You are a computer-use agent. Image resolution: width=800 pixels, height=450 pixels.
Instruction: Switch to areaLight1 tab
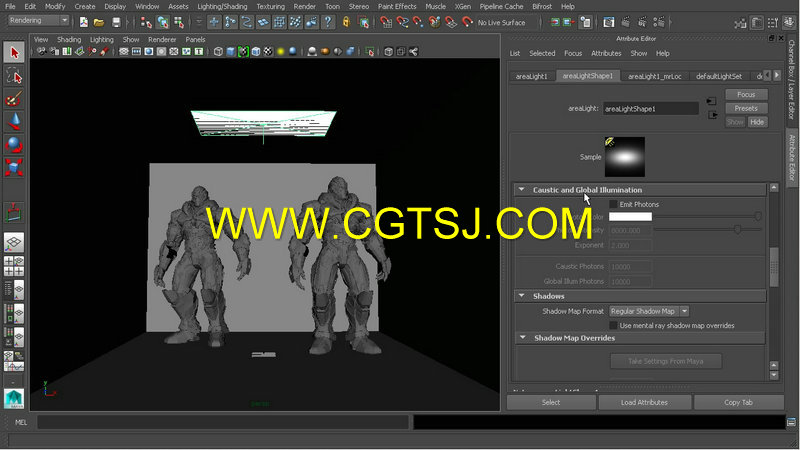coord(531,76)
